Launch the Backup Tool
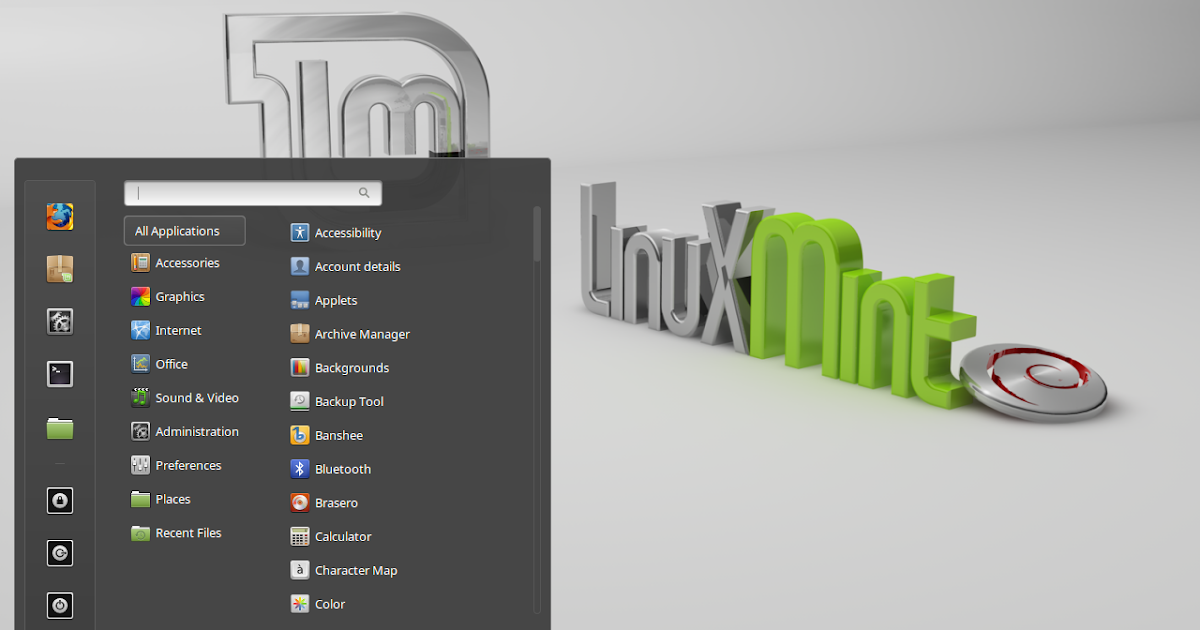The height and width of the screenshot is (630, 1200). tap(346, 401)
